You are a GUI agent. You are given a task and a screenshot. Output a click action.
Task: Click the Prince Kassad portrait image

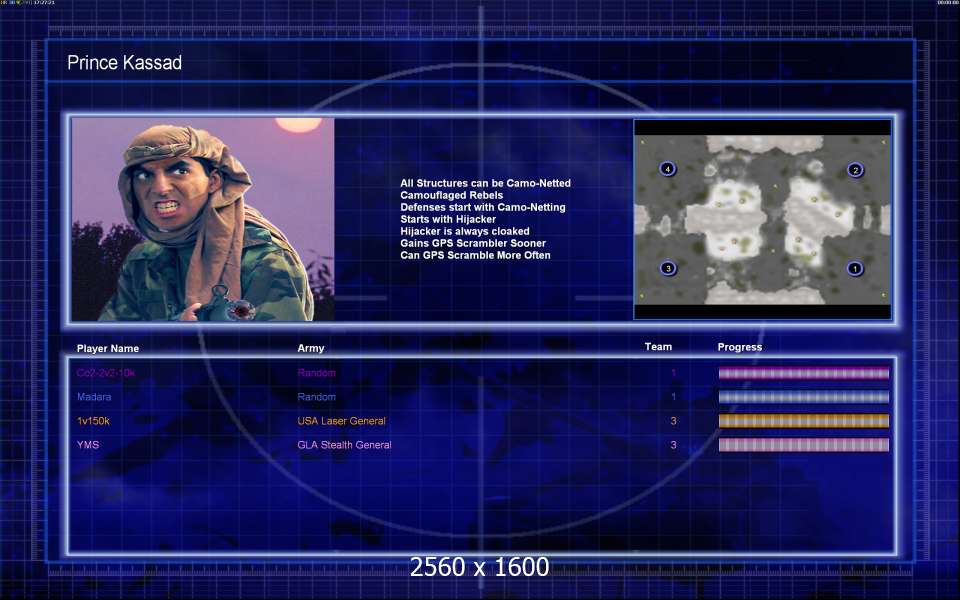pyautogui.click(x=203, y=219)
